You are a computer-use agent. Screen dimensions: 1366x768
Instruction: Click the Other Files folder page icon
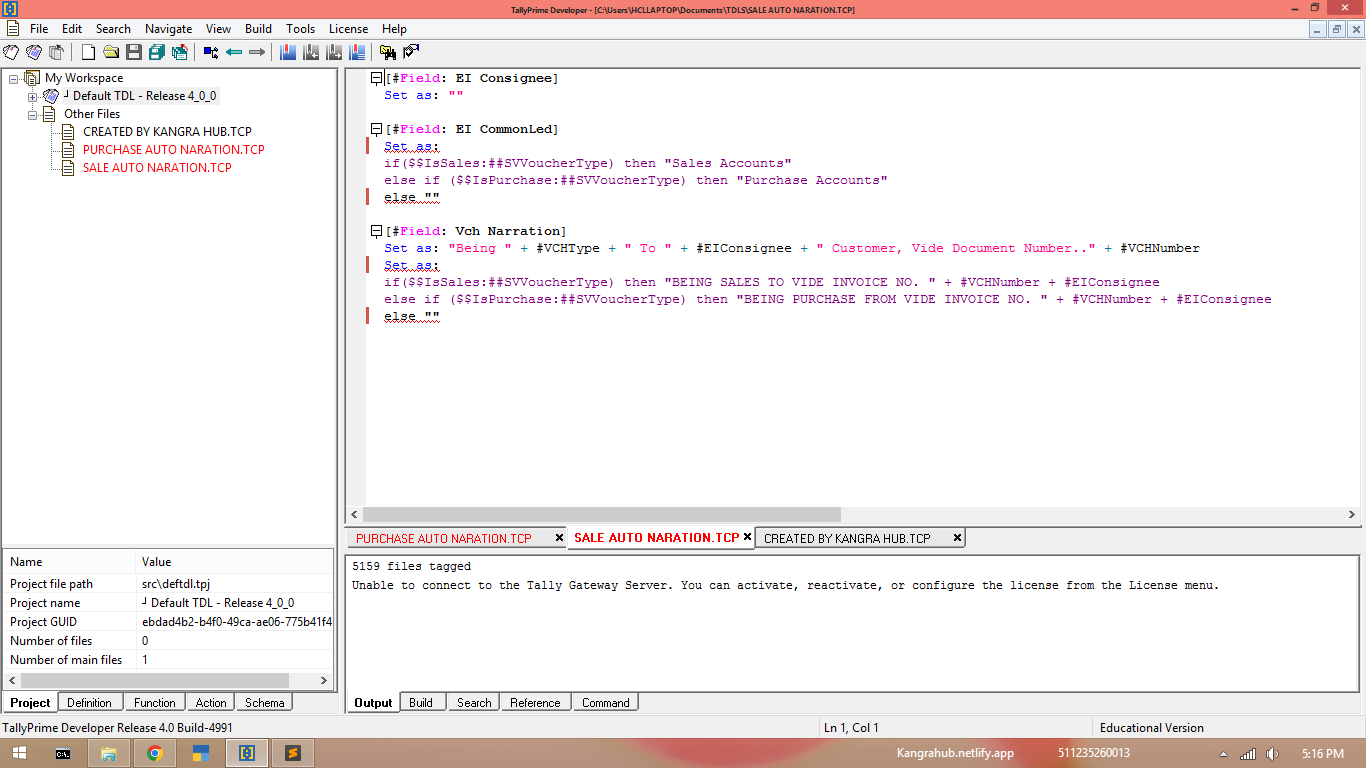click(48, 114)
